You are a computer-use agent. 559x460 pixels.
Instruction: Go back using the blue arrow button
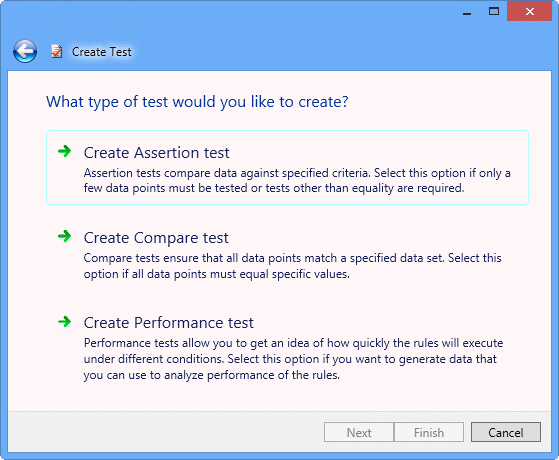click(x=25, y=51)
